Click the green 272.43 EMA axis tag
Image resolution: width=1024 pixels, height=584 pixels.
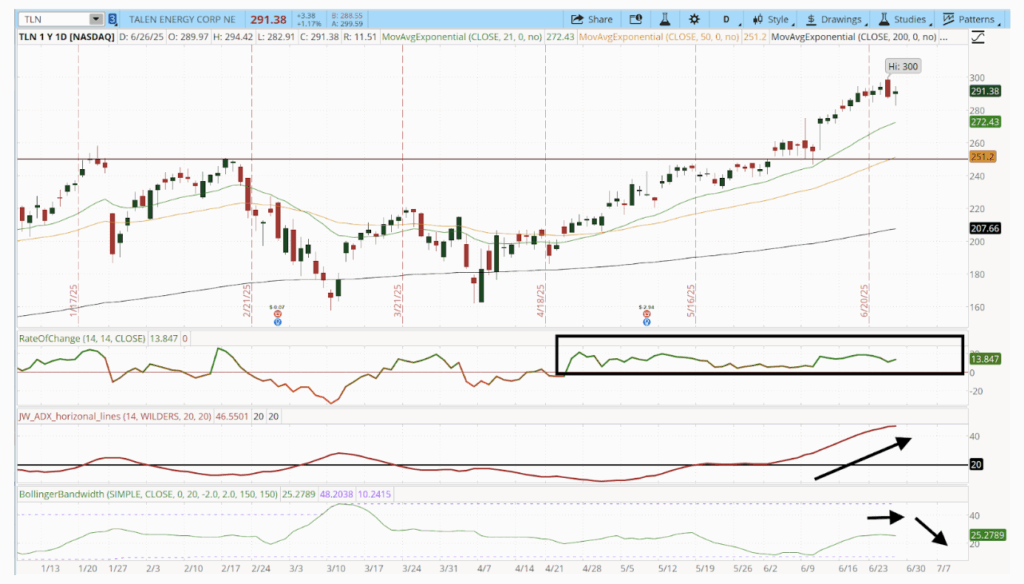tap(985, 122)
